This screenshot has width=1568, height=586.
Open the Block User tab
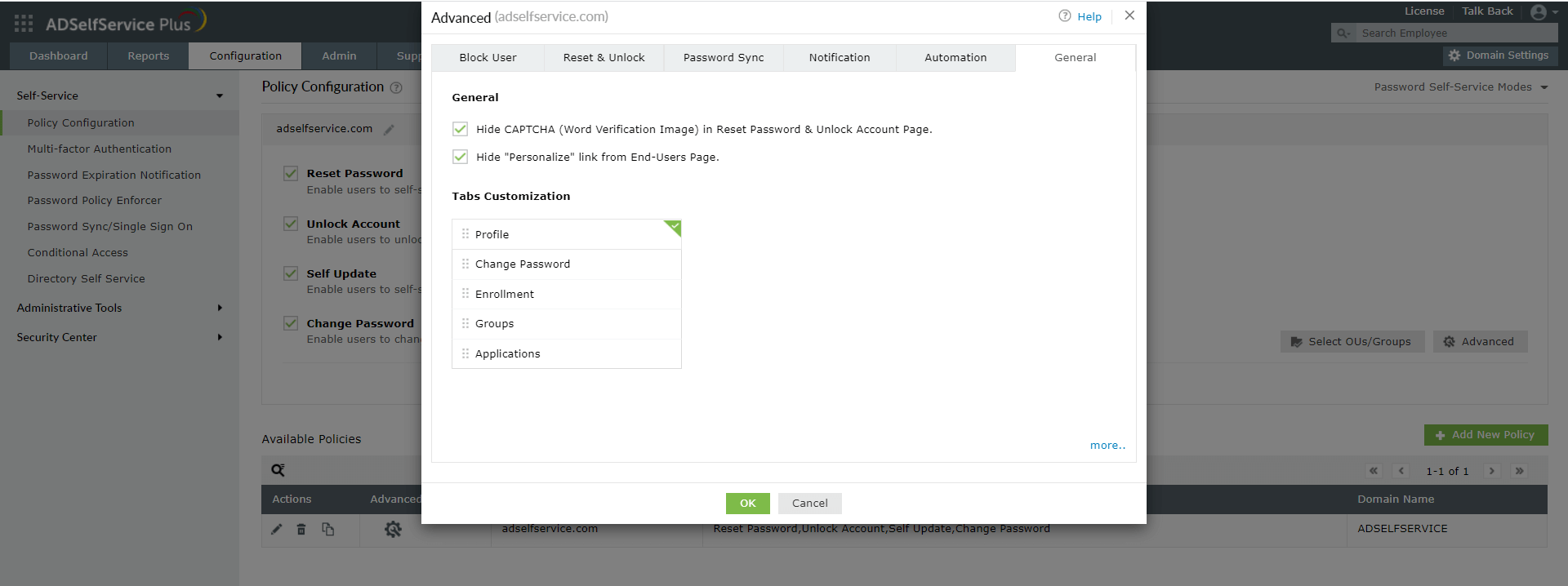488,57
